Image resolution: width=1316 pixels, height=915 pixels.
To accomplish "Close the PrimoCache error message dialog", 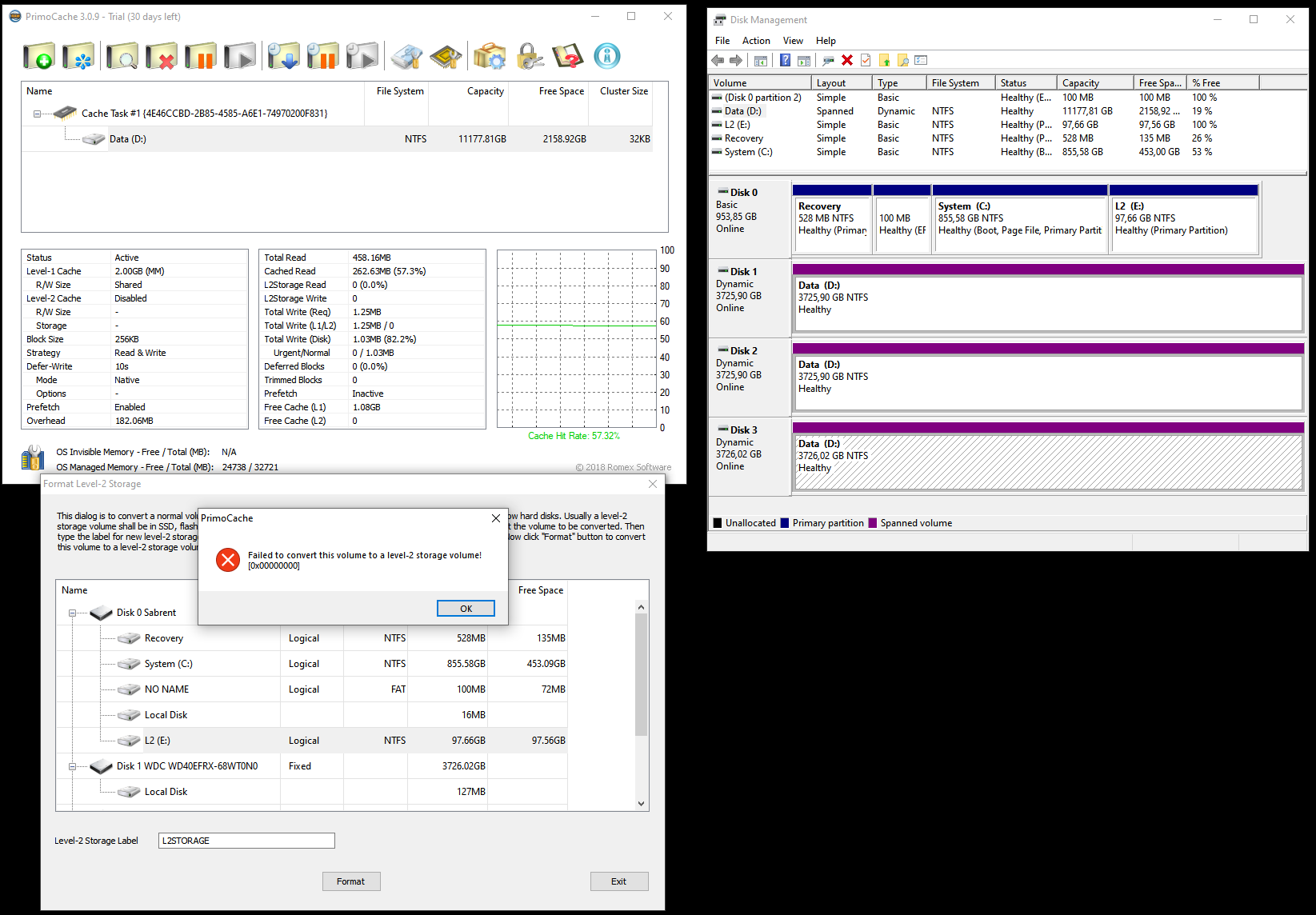I will [x=496, y=518].
